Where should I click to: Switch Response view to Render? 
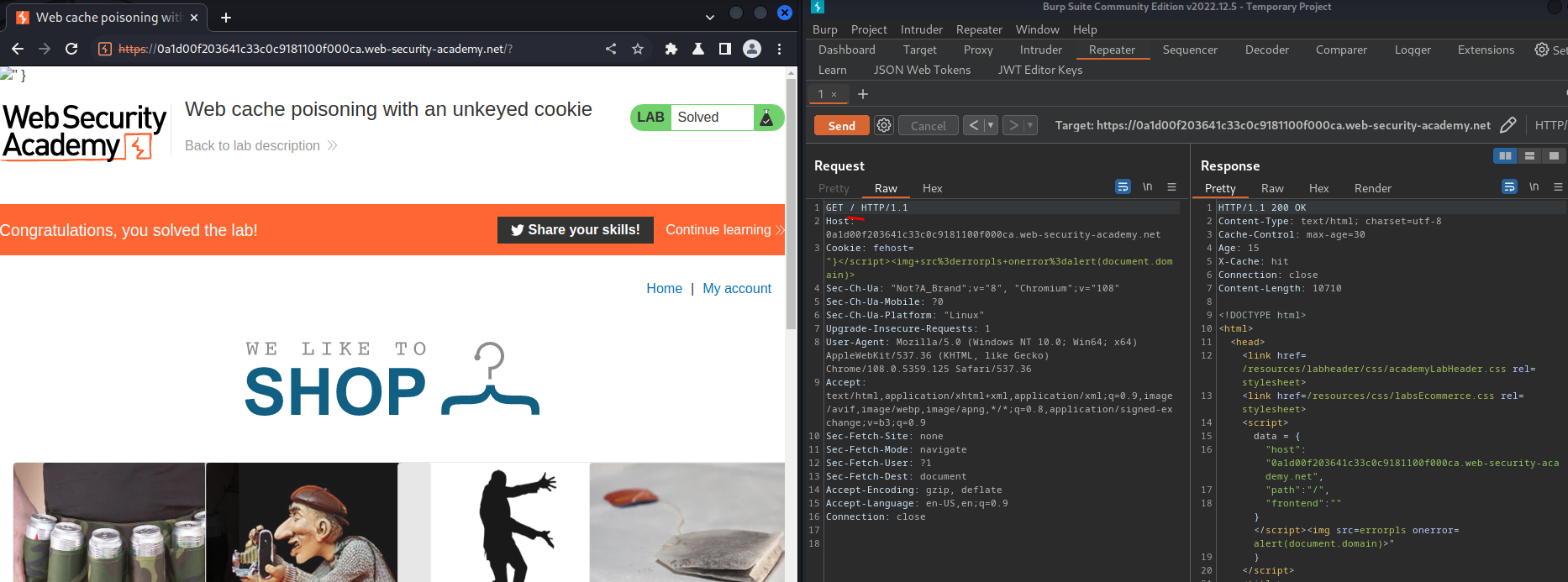pyautogui.click(x=1372, y=188)
